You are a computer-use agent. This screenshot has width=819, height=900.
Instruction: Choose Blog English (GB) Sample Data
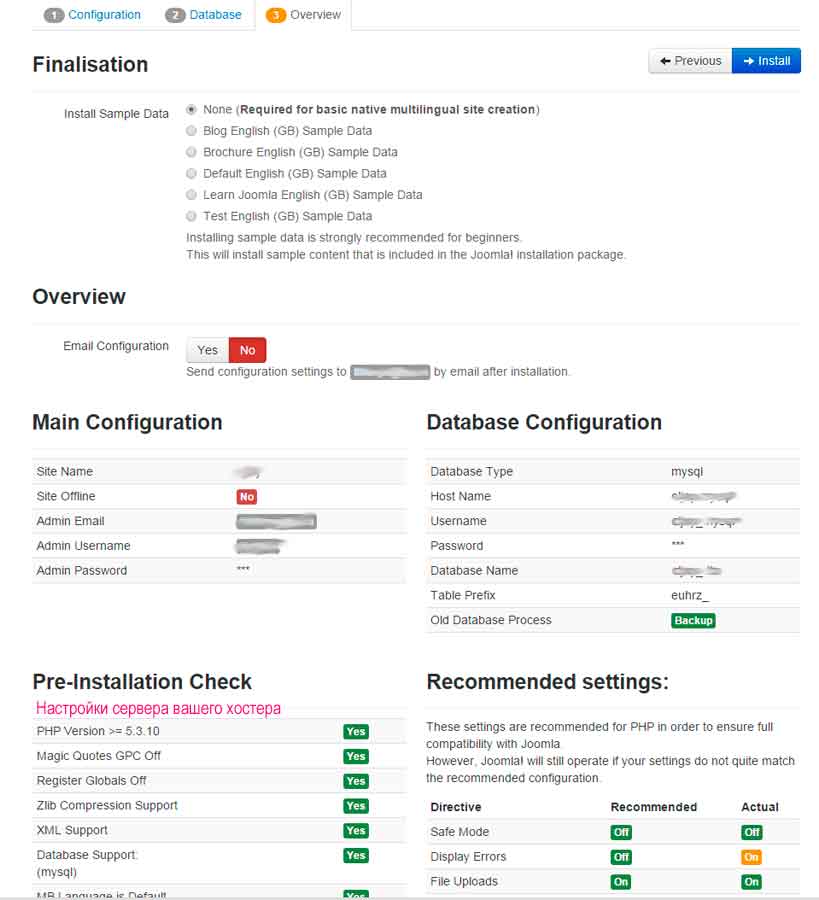tap(192, 131)
